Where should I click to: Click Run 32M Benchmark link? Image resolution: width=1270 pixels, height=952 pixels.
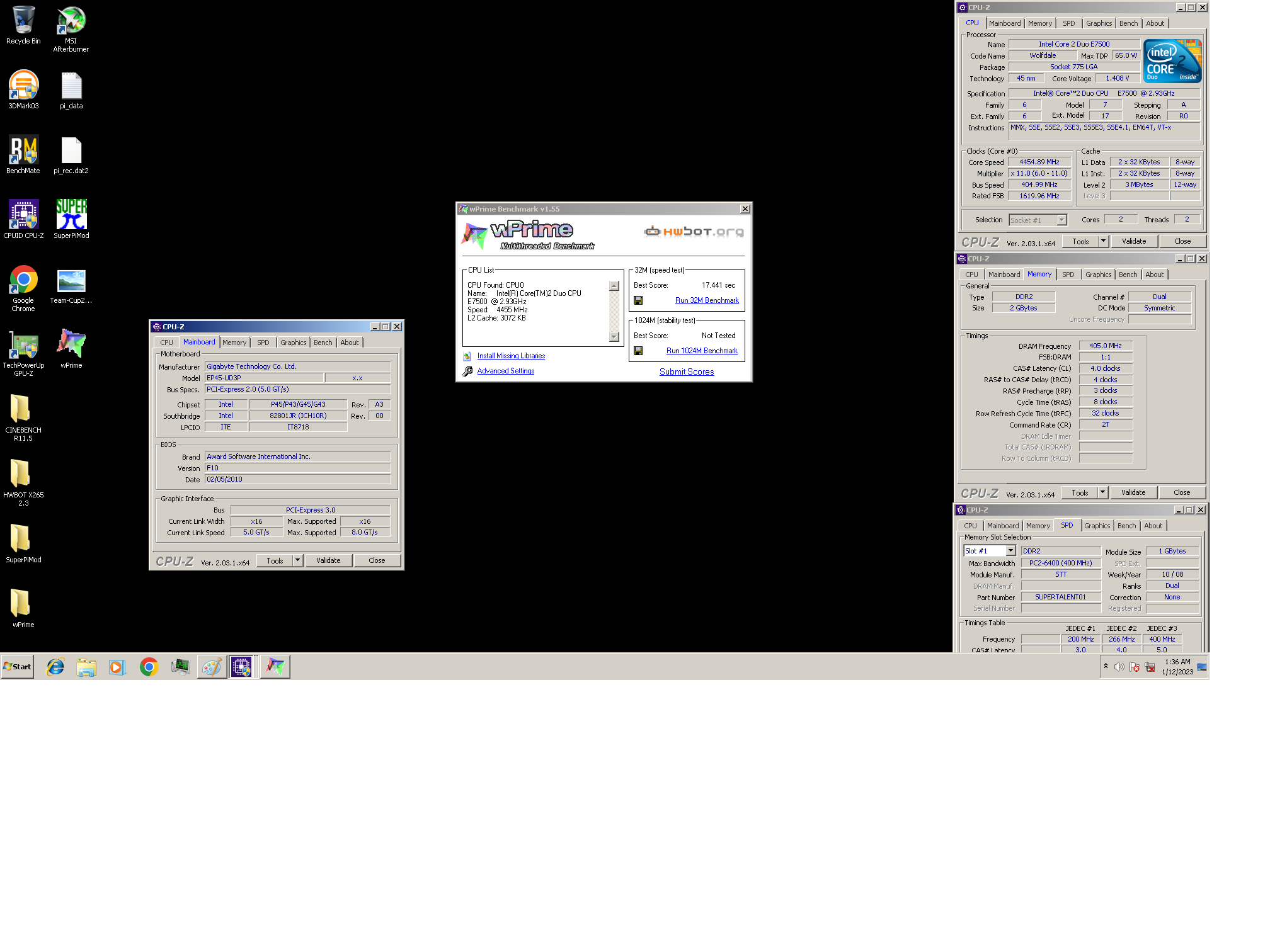point(707,300)
